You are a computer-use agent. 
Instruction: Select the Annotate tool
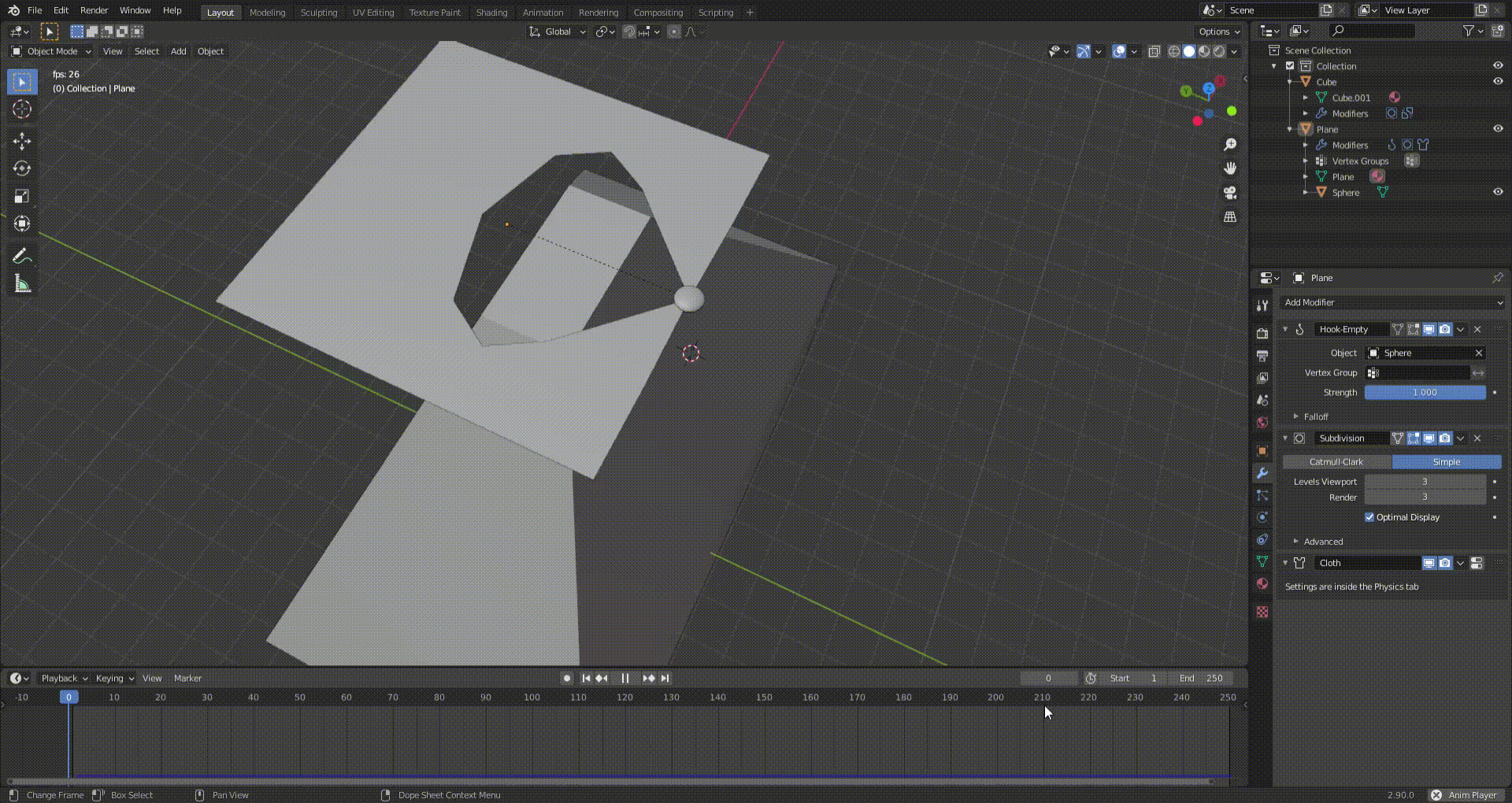pyautogui.click(x=21, y=253)
